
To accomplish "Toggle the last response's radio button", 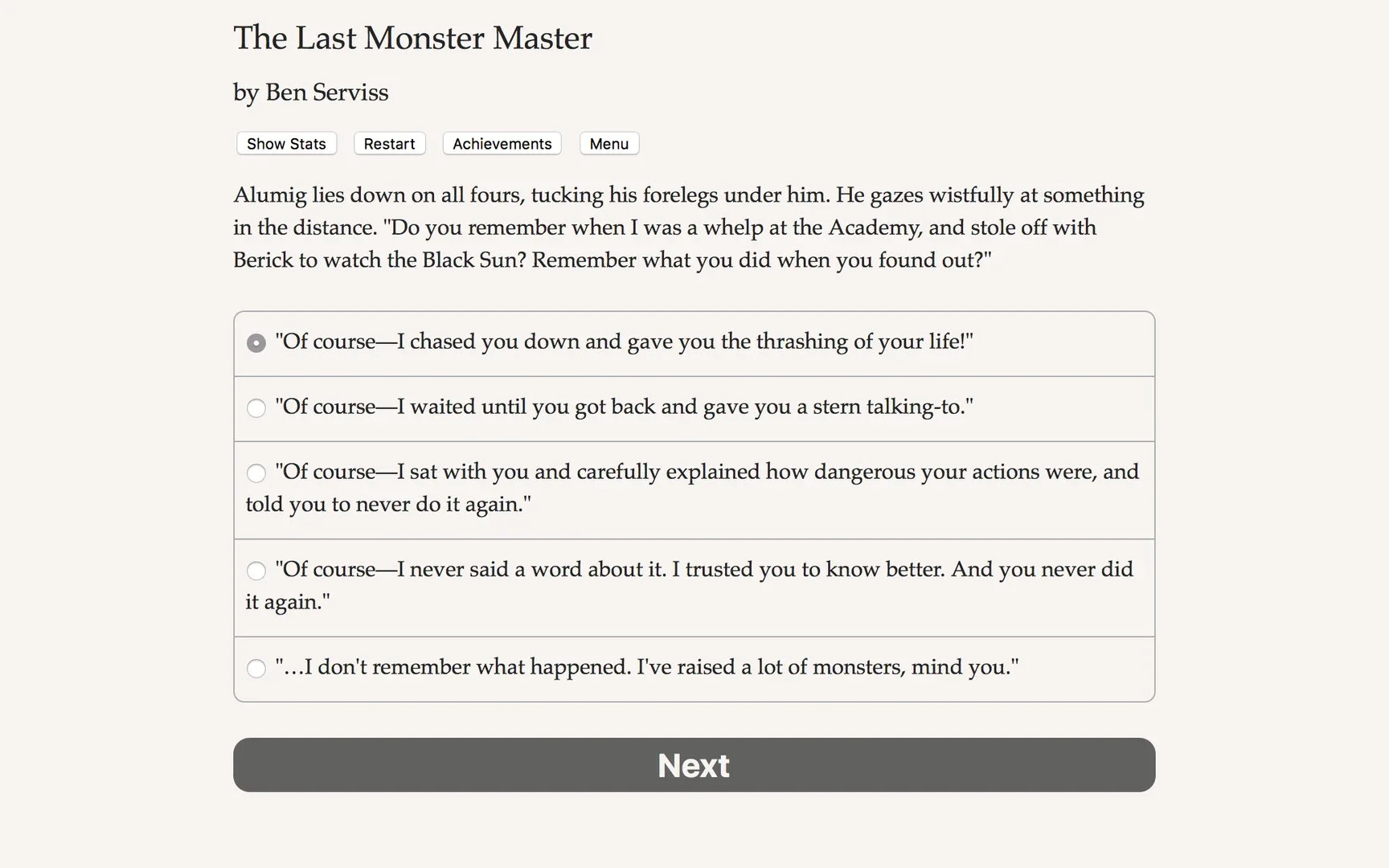I will point(256,668).
